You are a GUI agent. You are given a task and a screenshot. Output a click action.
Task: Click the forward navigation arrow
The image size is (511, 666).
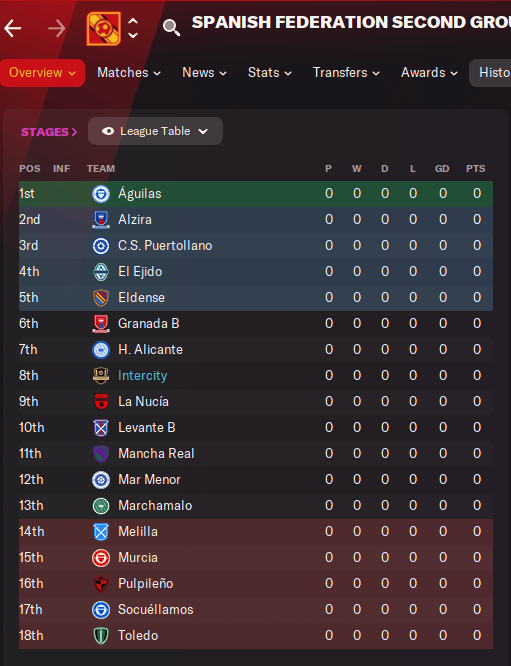[57, 29]
